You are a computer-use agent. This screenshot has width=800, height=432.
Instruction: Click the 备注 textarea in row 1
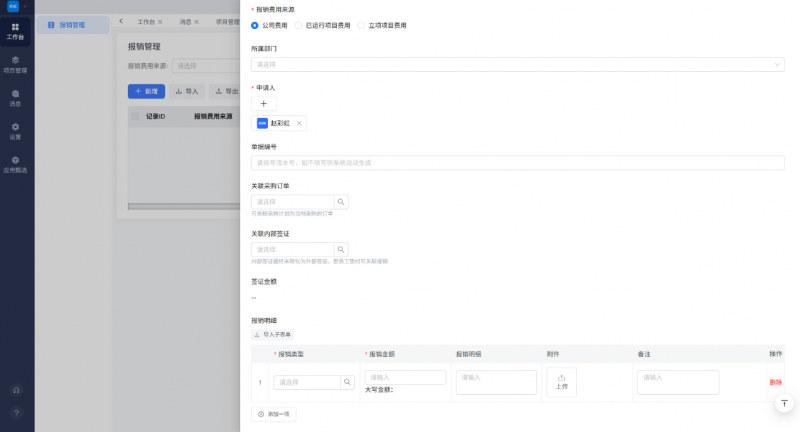coord(678,382)
